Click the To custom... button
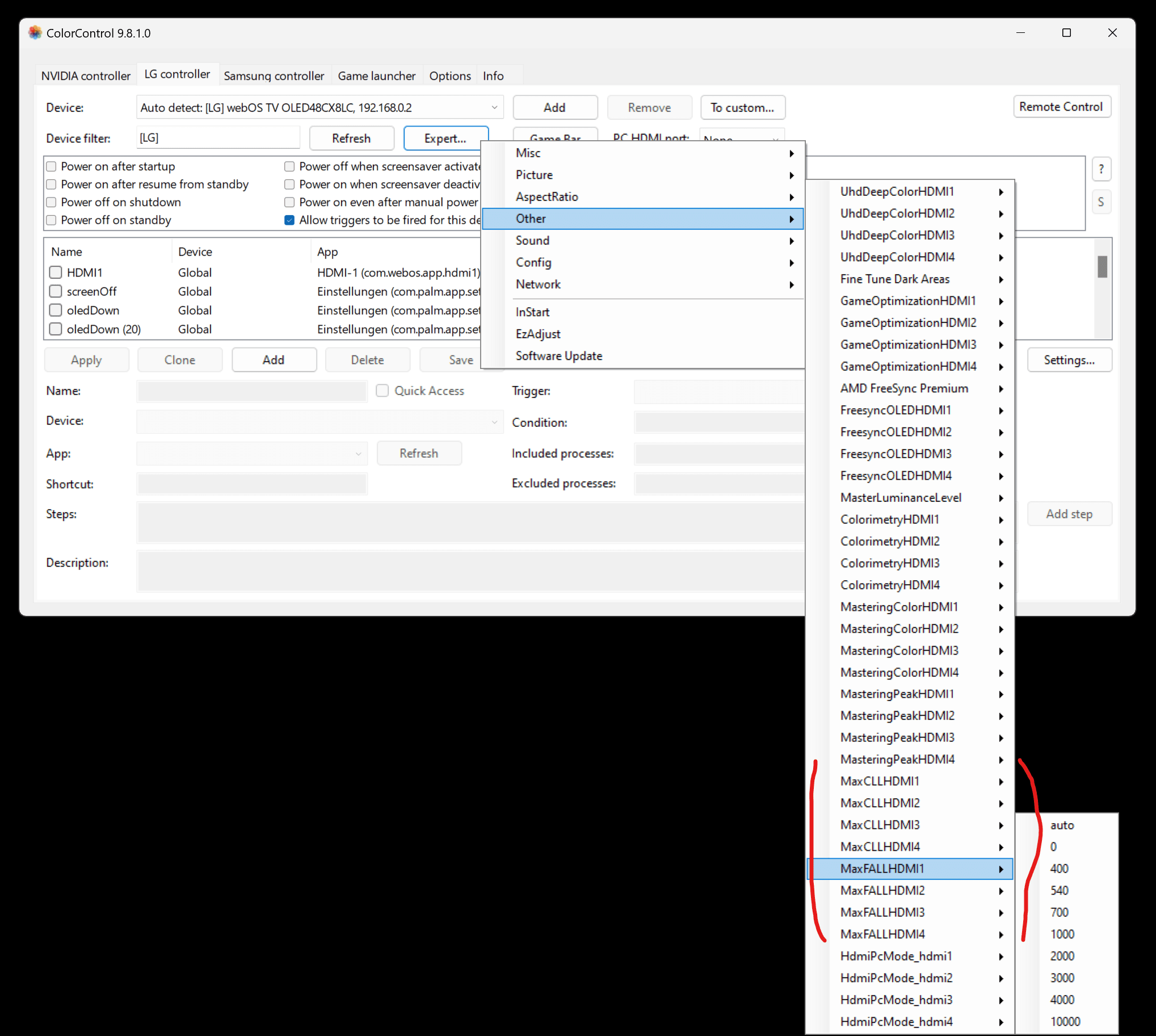 click(743, 108)
